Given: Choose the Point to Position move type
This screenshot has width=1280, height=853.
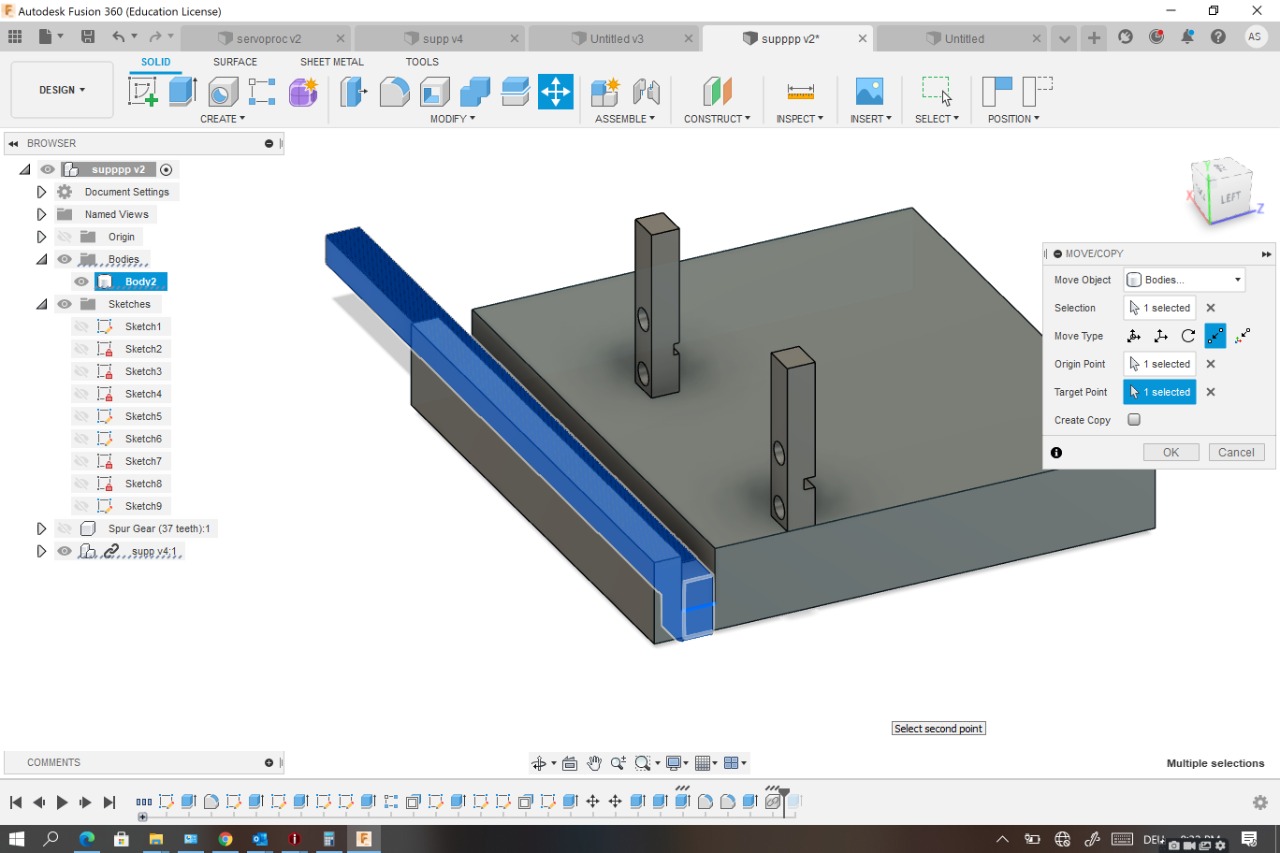Looking at the screenshot, I should 1243,336.
